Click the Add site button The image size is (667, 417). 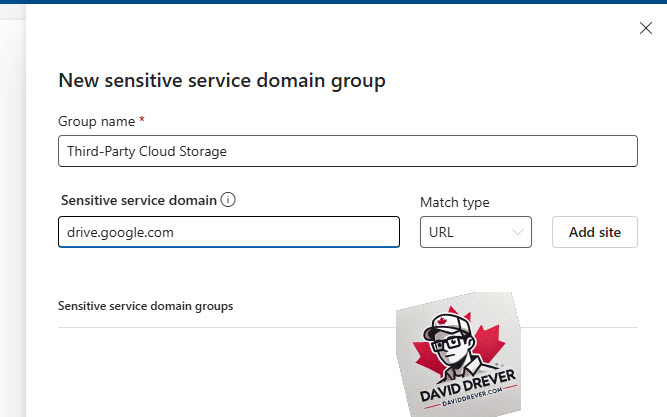(595, 232)
